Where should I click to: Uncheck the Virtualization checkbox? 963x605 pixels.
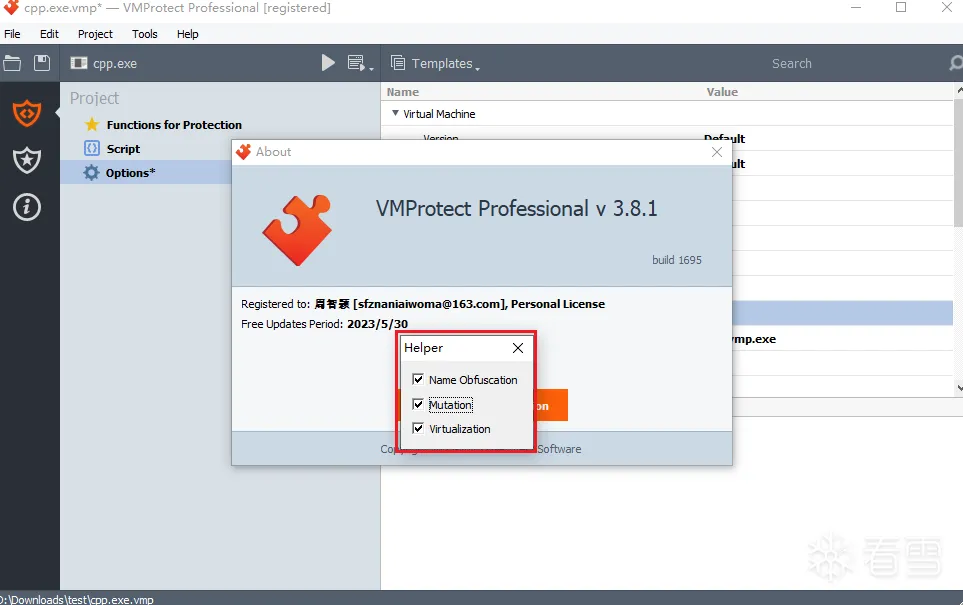click(x=418, y=428)
